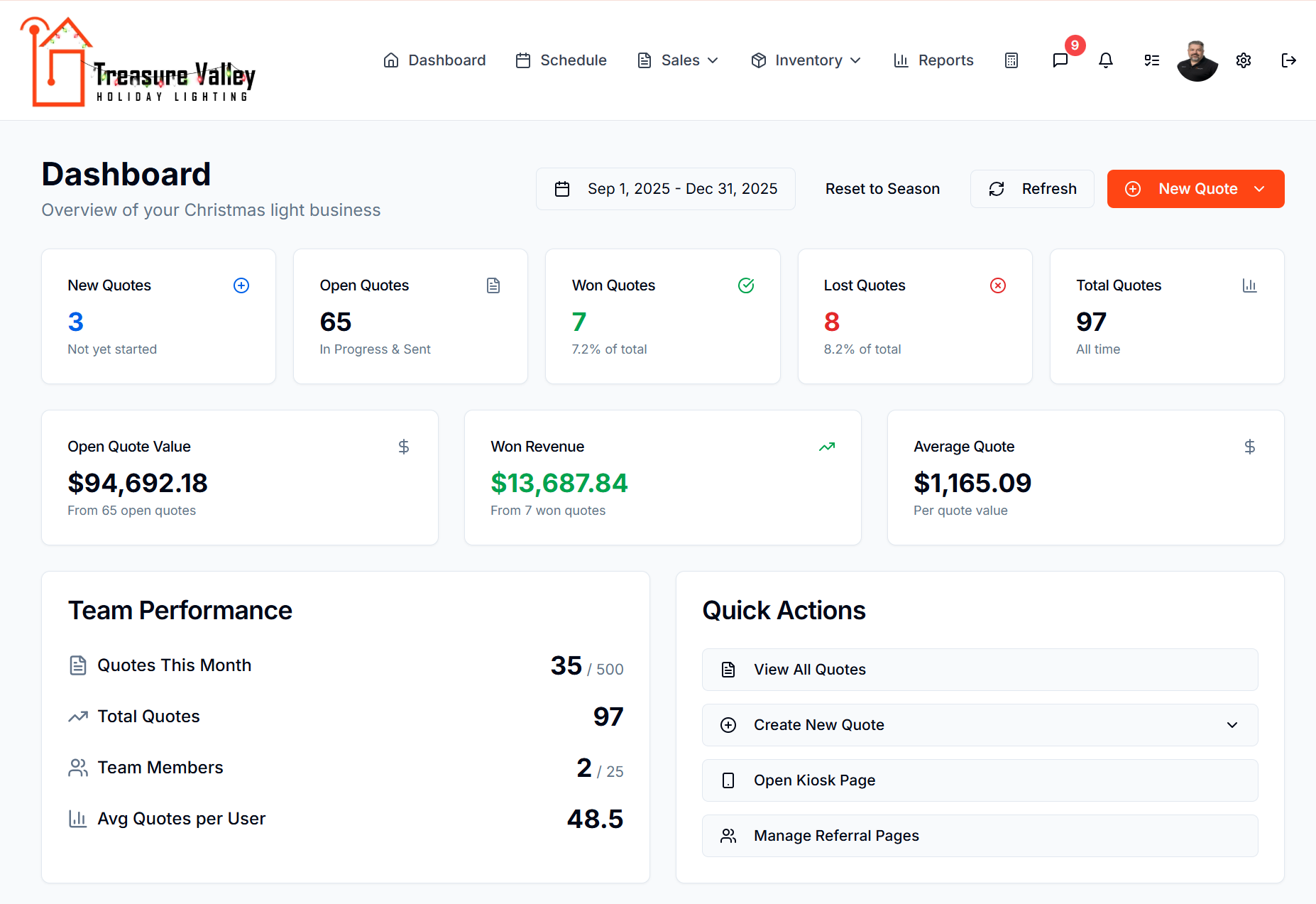Click the user profile avatar
Screen dimensions: 1316x904
tap(1197, 60)
